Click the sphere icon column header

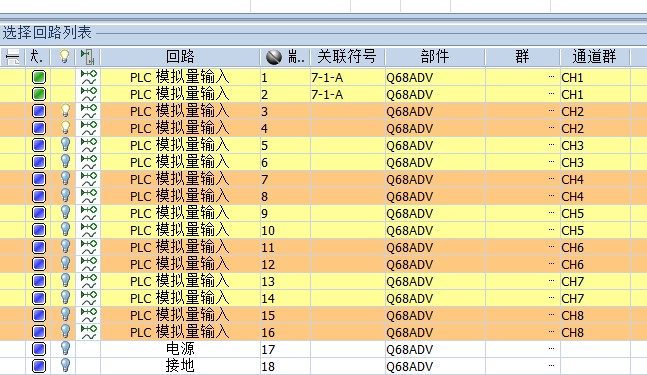(x=274, y=57)
